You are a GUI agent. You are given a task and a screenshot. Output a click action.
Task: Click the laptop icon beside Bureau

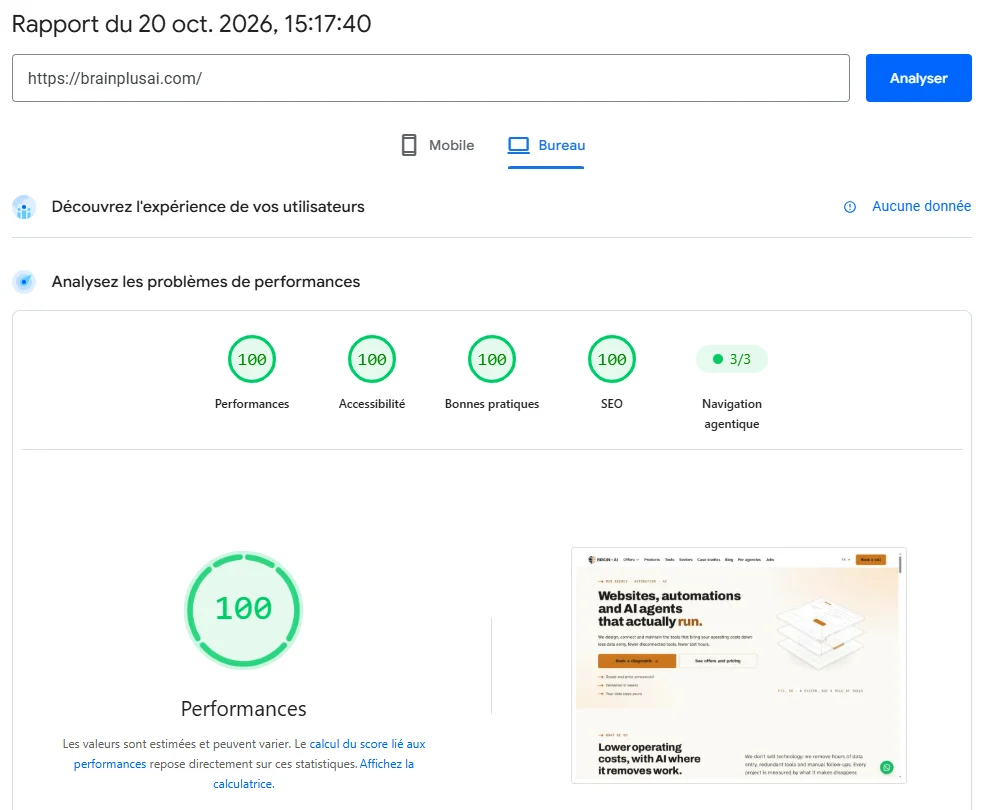pyautogui.click(x=519, y=145)
